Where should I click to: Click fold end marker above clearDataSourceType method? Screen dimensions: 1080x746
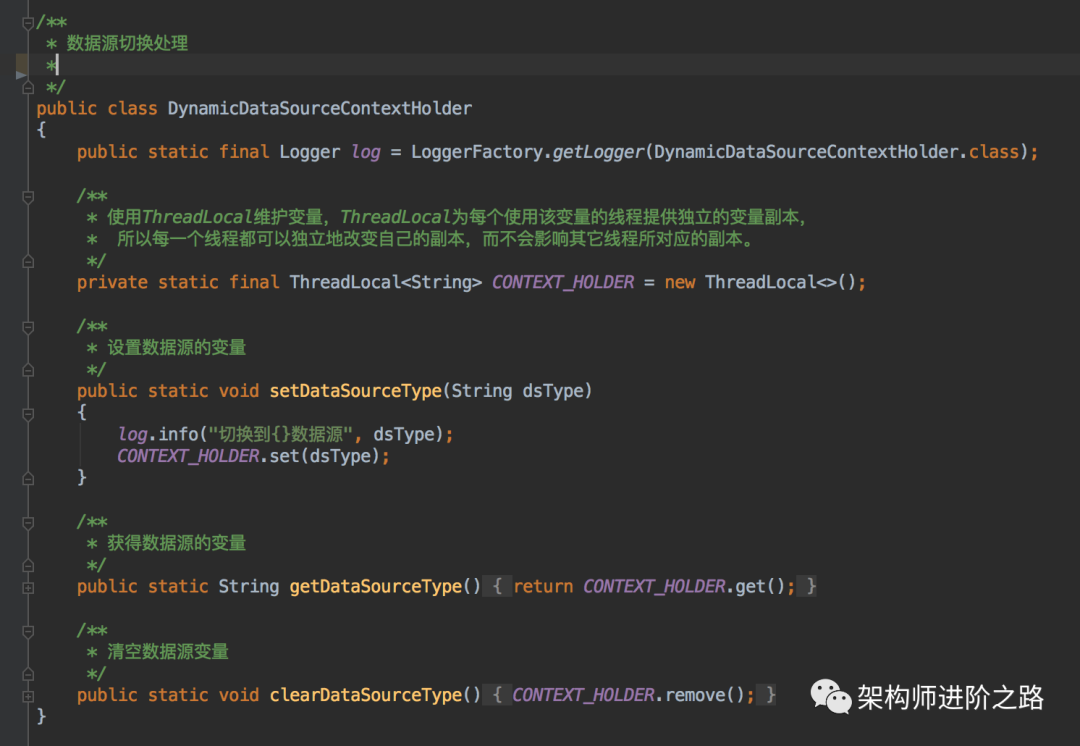(28, 674)
